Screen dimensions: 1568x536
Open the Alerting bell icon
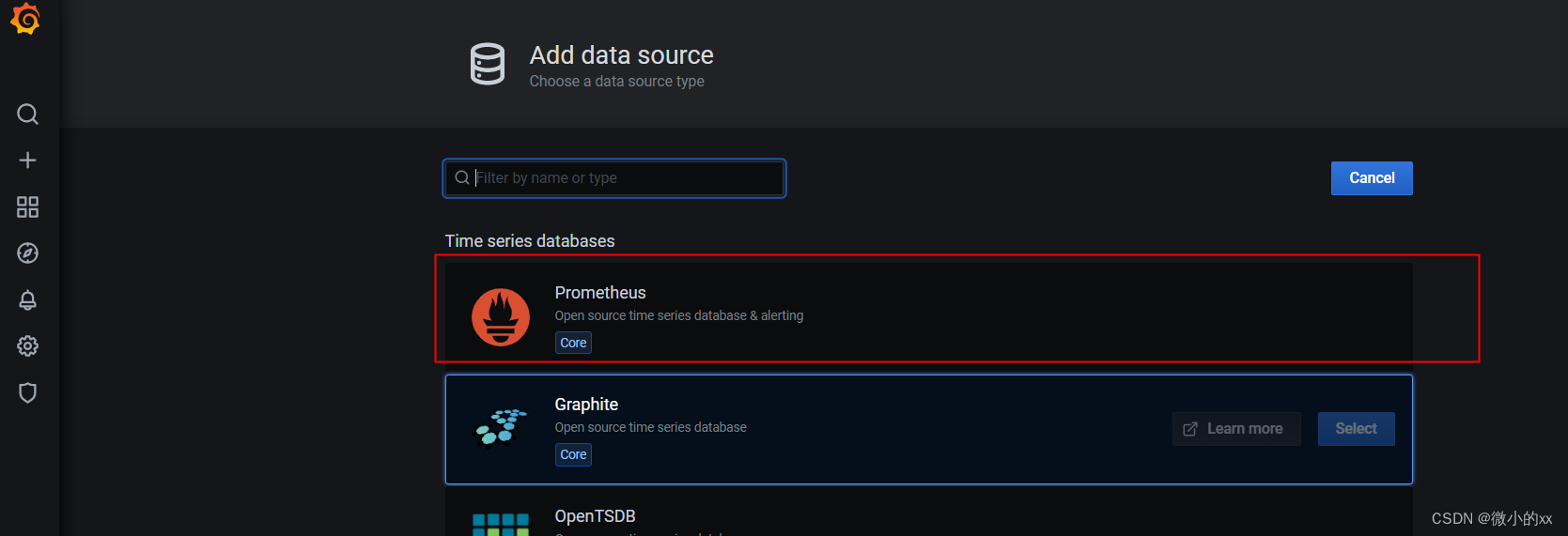[28, 299]
